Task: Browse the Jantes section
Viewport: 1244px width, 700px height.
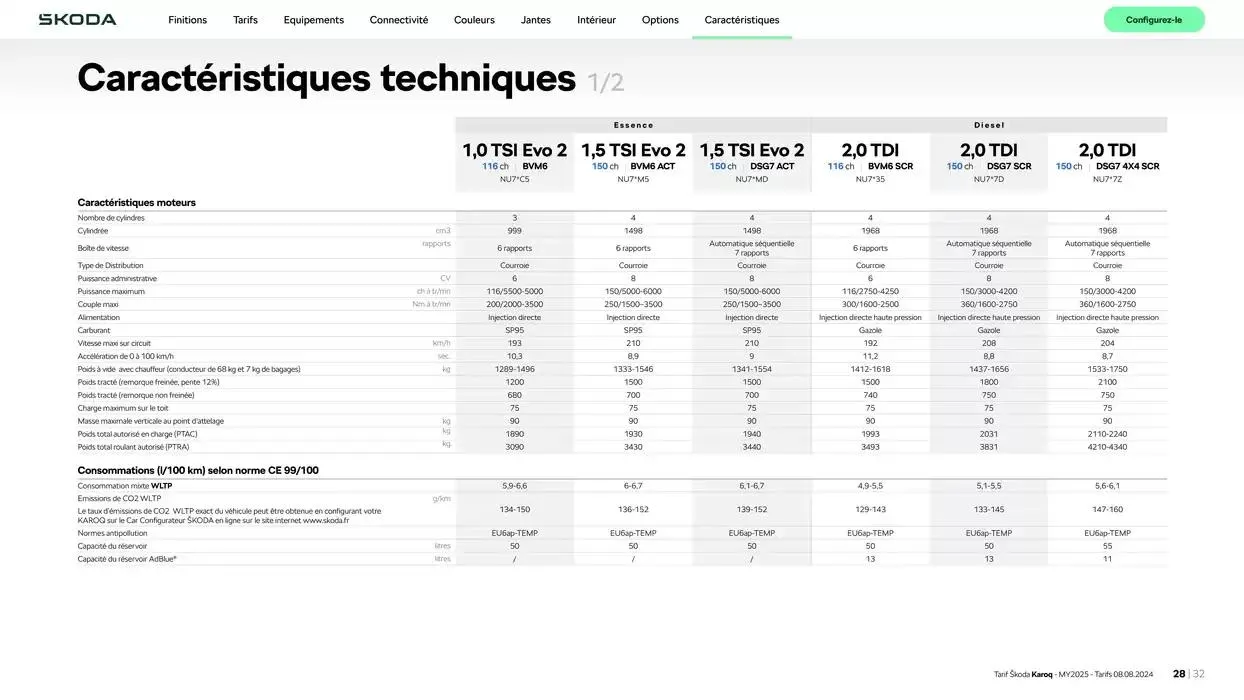Action: click(x=535, y=19)
